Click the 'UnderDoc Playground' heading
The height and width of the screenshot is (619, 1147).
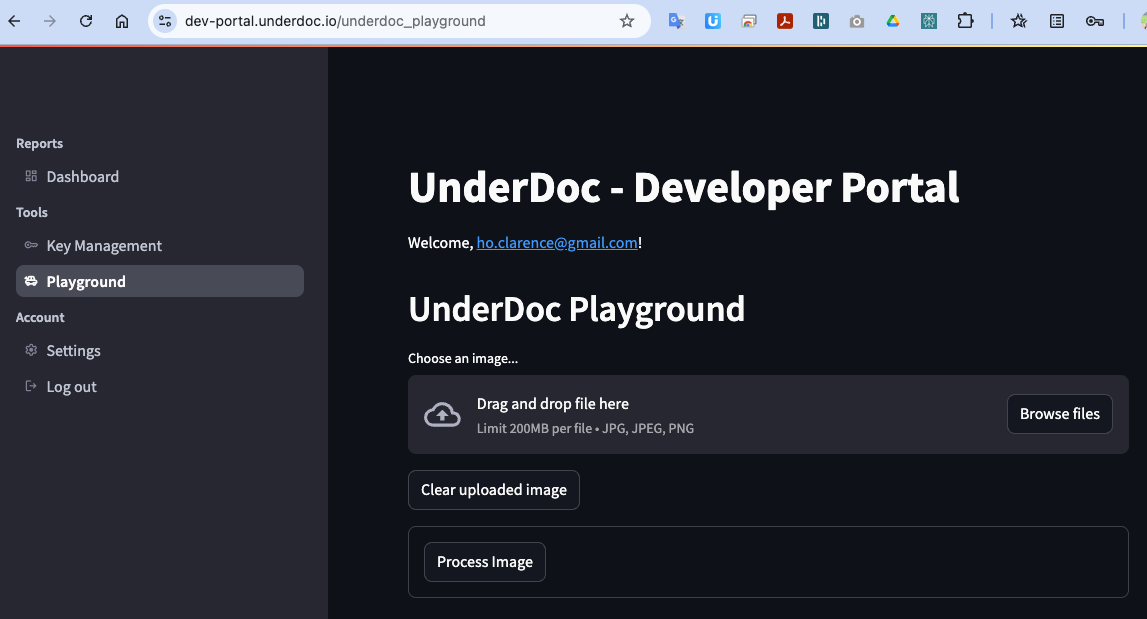coord(576,309)
